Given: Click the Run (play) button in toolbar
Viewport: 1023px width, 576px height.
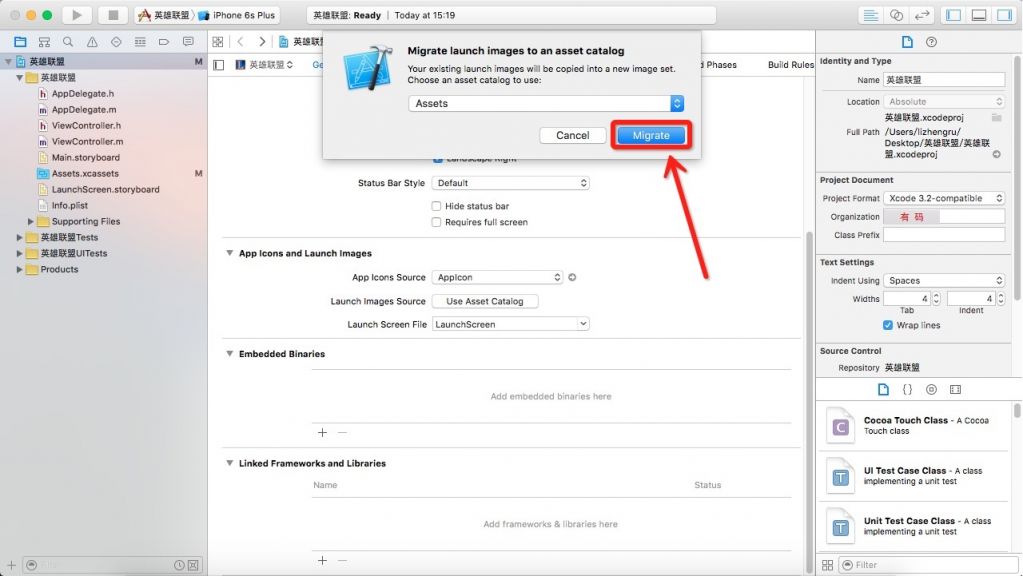Looking at the screenshot, I should tap(76, 15).
